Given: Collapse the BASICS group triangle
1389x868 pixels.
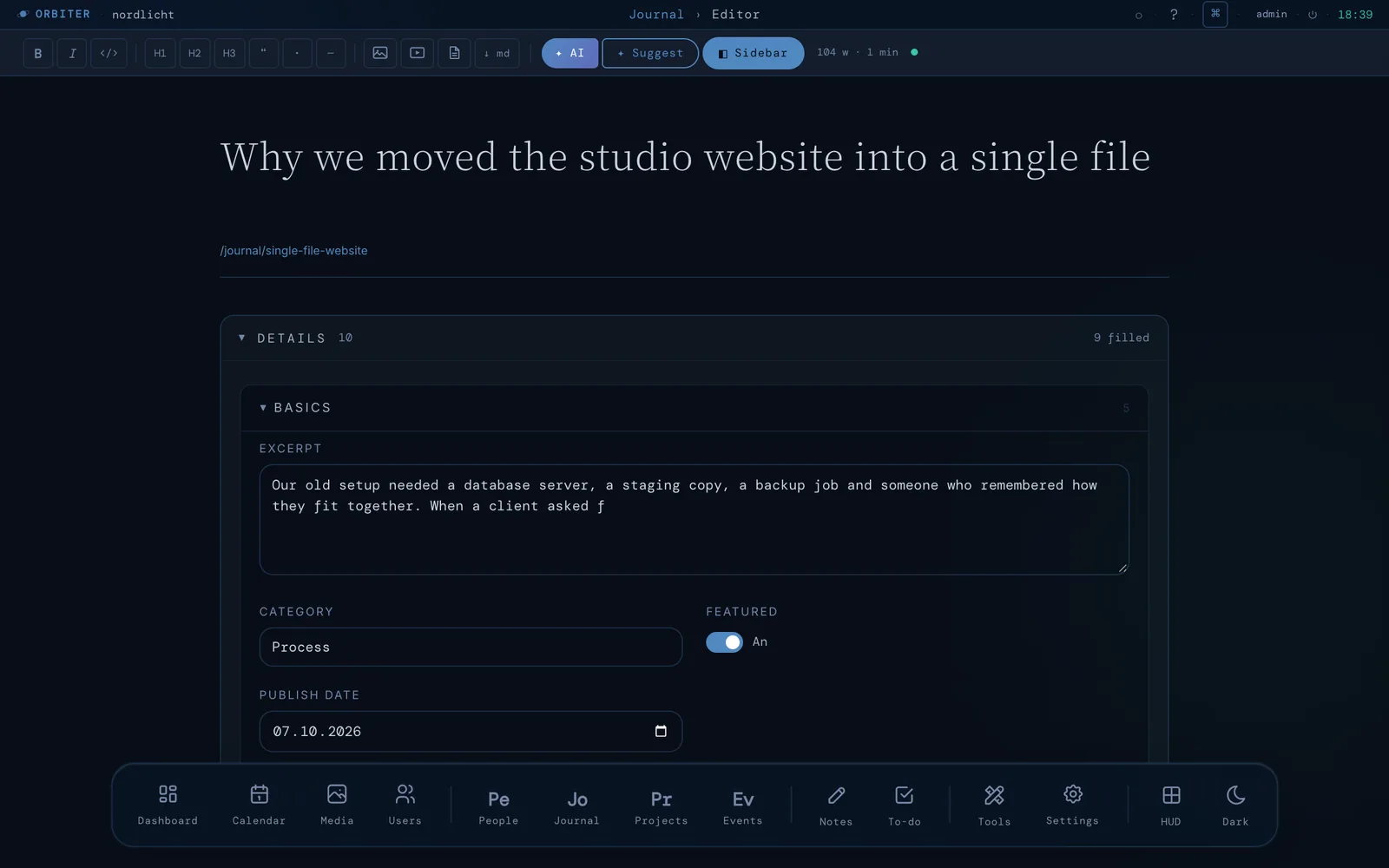Looking at the screenshot, I should [263, 407].
